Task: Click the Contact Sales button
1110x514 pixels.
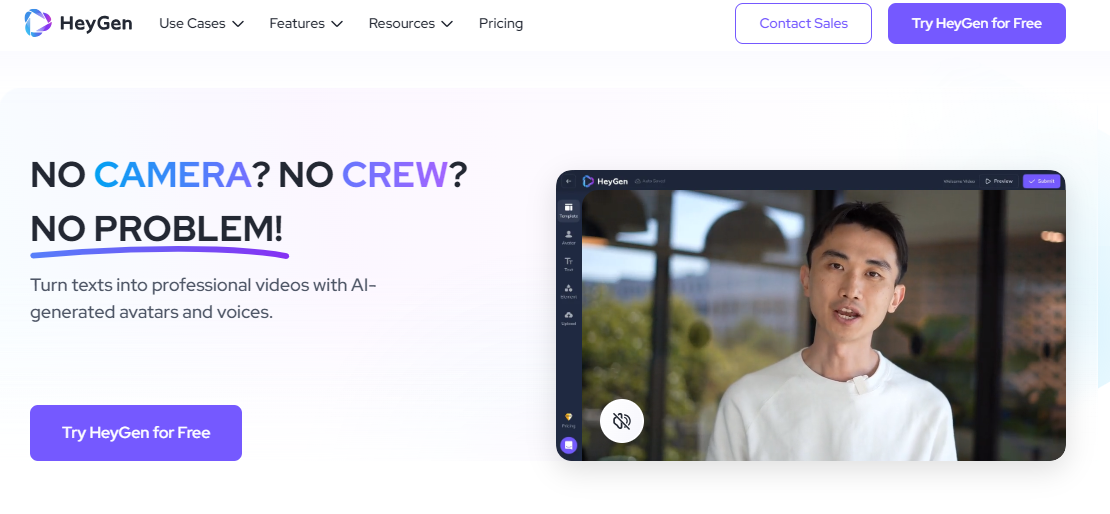Action: click(x=803, y=23)
